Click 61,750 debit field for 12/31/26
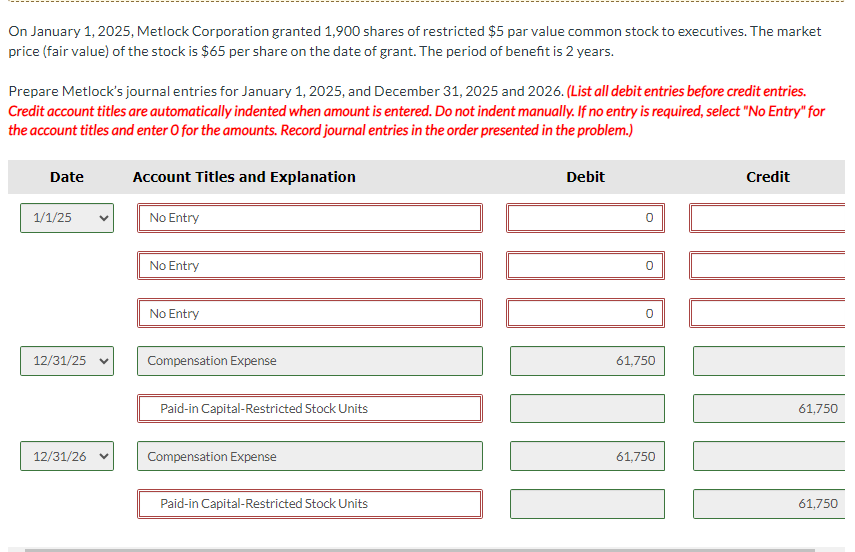 click(x=587, y=456)
